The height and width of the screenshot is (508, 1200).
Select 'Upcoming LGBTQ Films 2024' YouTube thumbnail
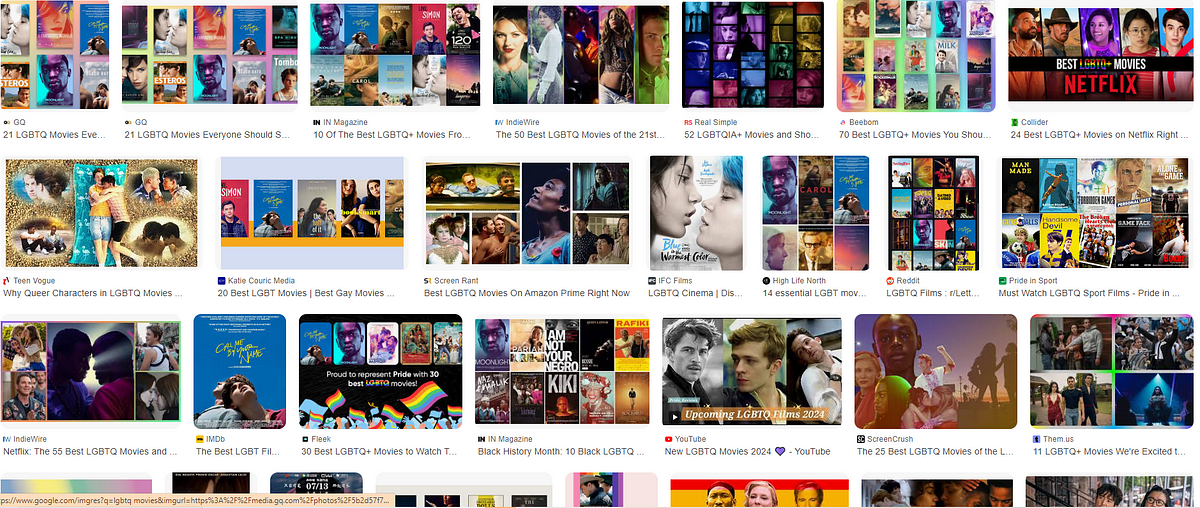pyautogui.click(x=751, y=371)
